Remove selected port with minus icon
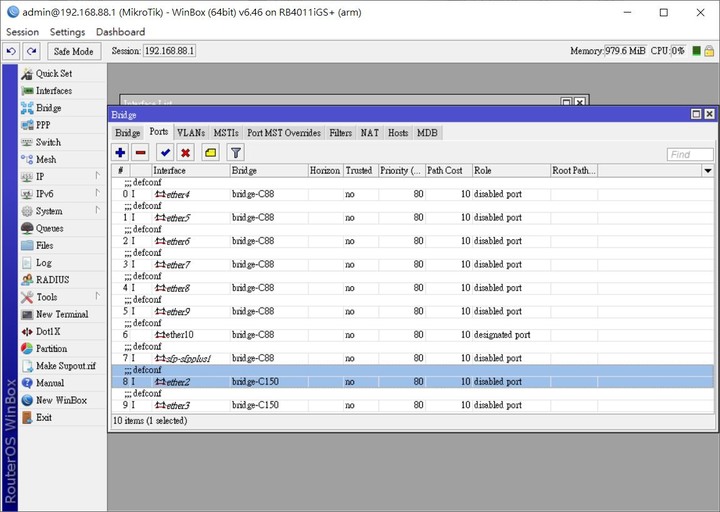The width and height of the screenshot is (720, 512). (141, 152)
